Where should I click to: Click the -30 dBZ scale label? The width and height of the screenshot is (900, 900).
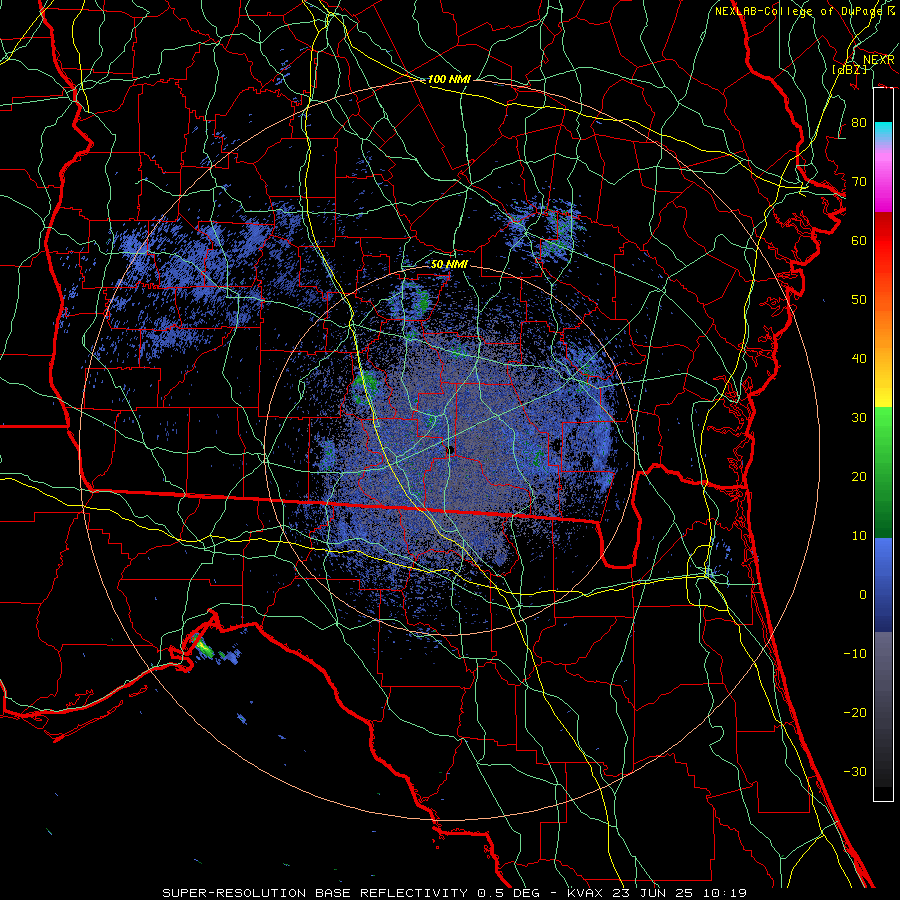[x=855, y=771]
